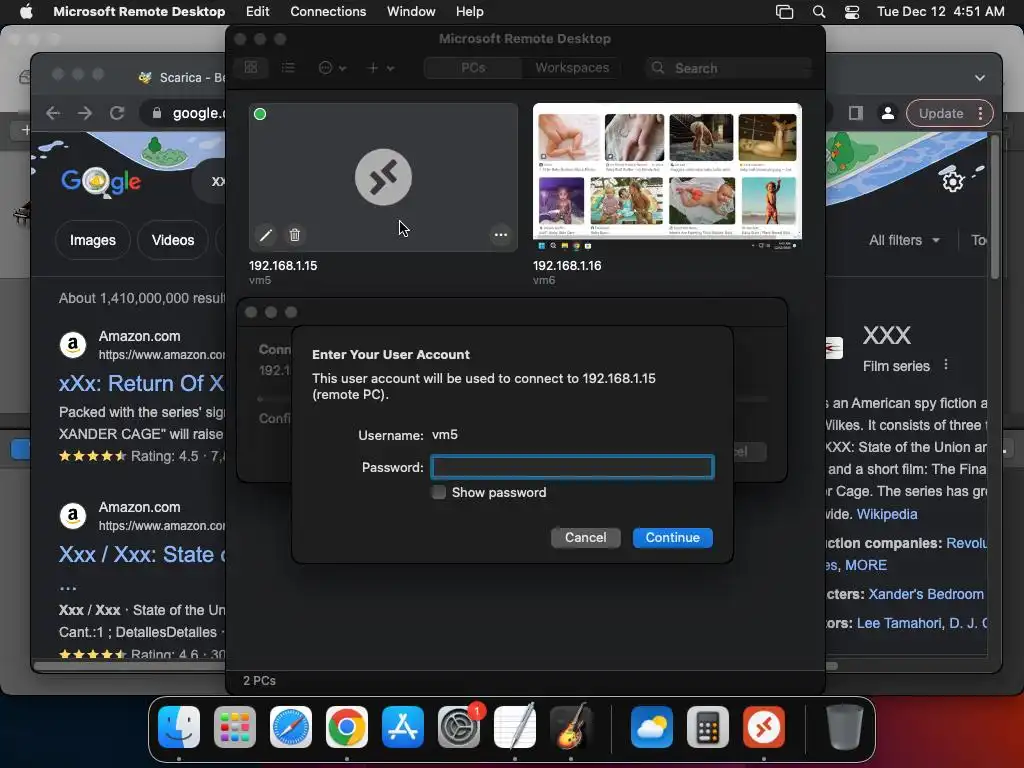
Task: Click the overlapping-windows icon in menu bar
Action: [784, 11]
